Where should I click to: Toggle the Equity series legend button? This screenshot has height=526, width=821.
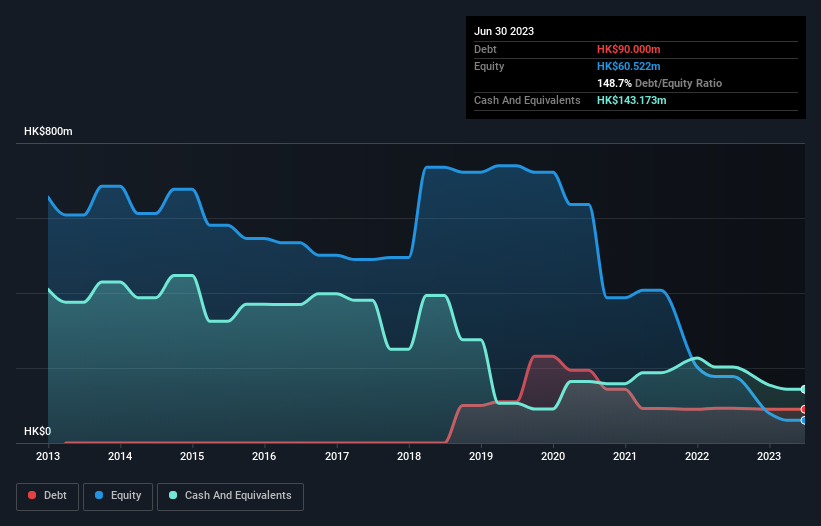coord(118,496)
